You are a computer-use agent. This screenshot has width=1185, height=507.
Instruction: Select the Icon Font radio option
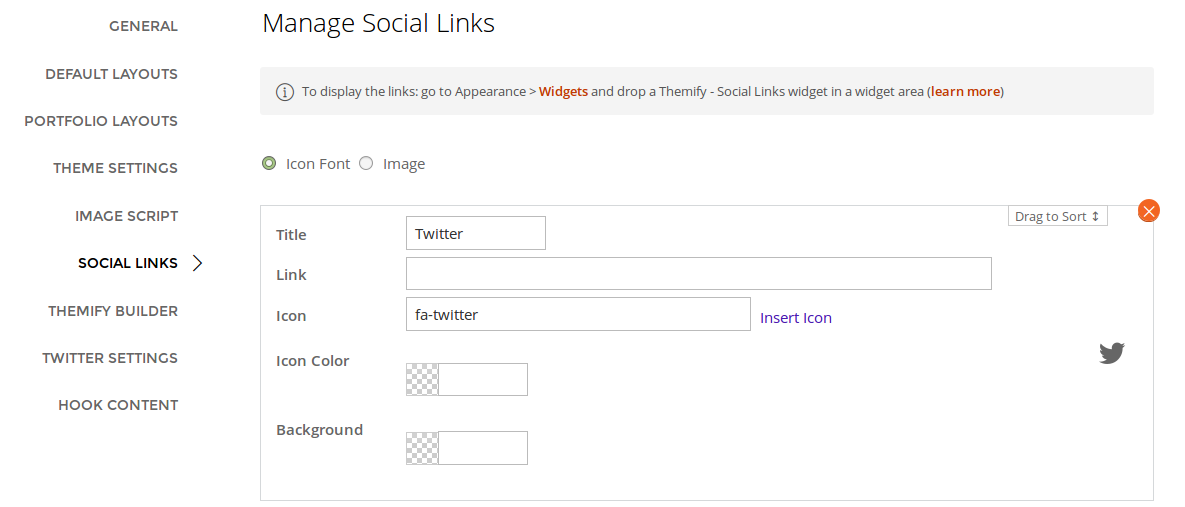click(x=269, y=163)
